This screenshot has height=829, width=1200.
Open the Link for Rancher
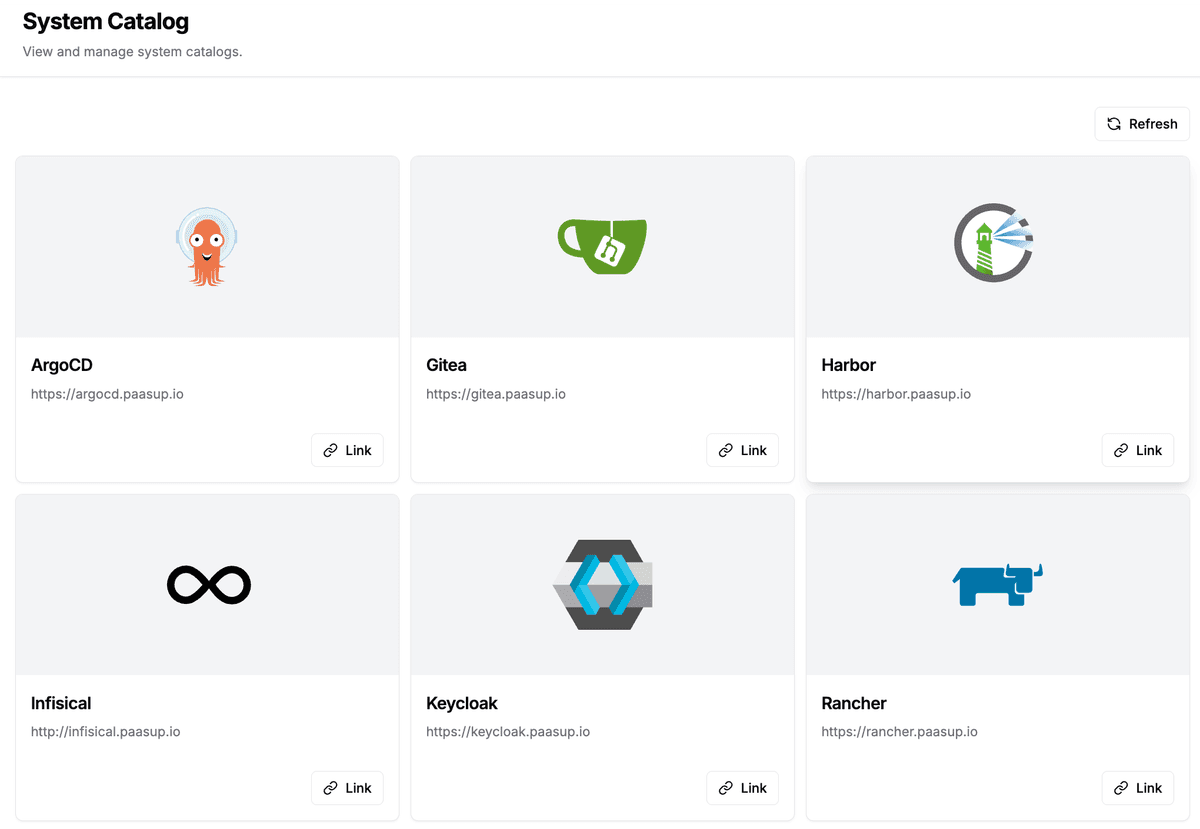coord(1137,788)
